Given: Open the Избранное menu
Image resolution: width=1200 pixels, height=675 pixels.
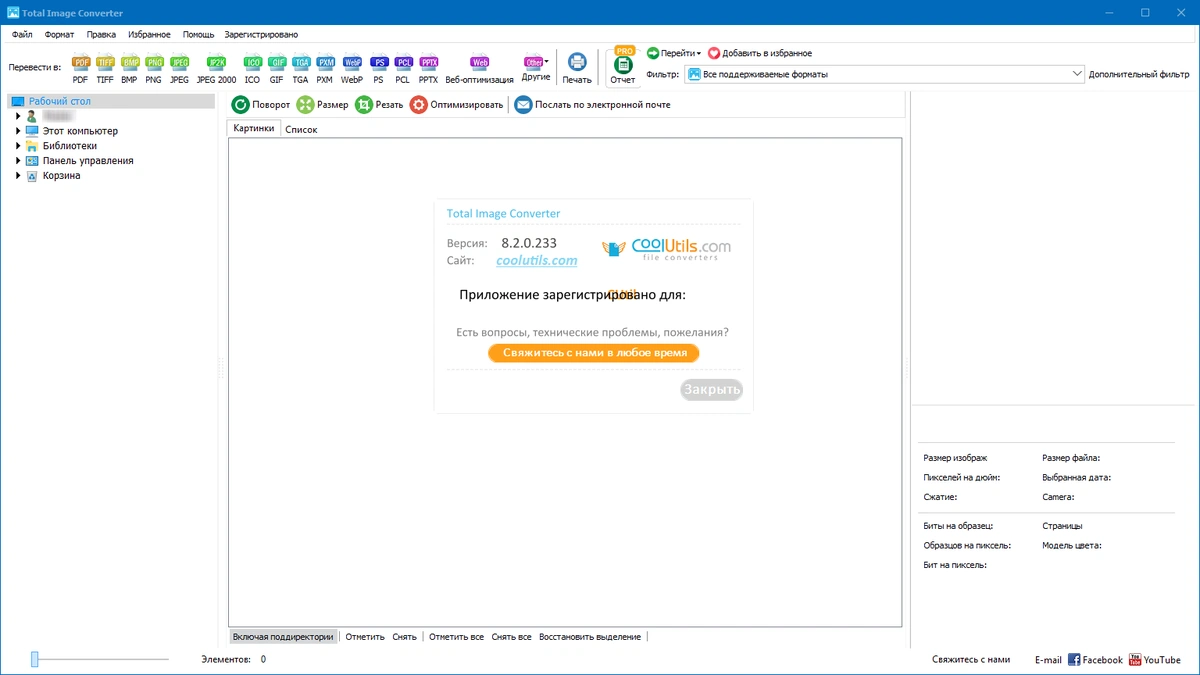Looking at the screenshot, I should pyautogui.click(x=149, y=34).
